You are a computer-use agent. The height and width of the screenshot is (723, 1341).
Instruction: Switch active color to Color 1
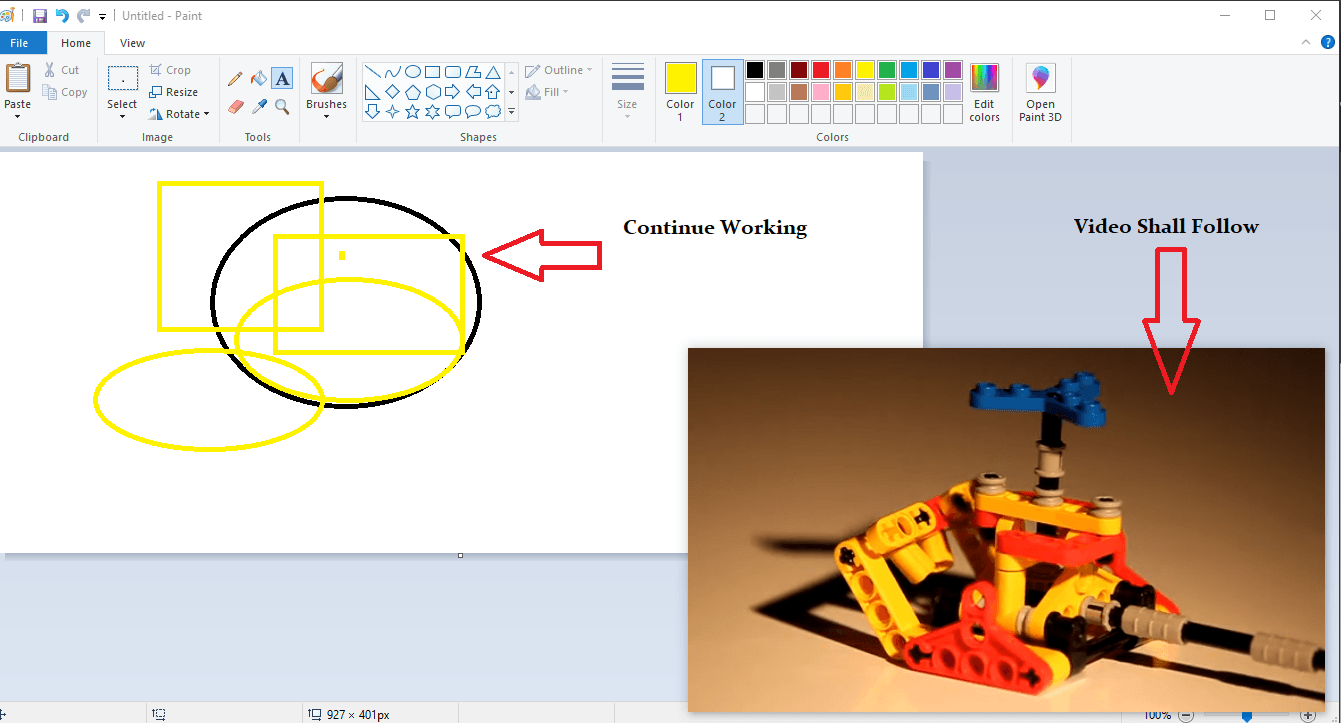pyautogui.click(x=680, y=92)
